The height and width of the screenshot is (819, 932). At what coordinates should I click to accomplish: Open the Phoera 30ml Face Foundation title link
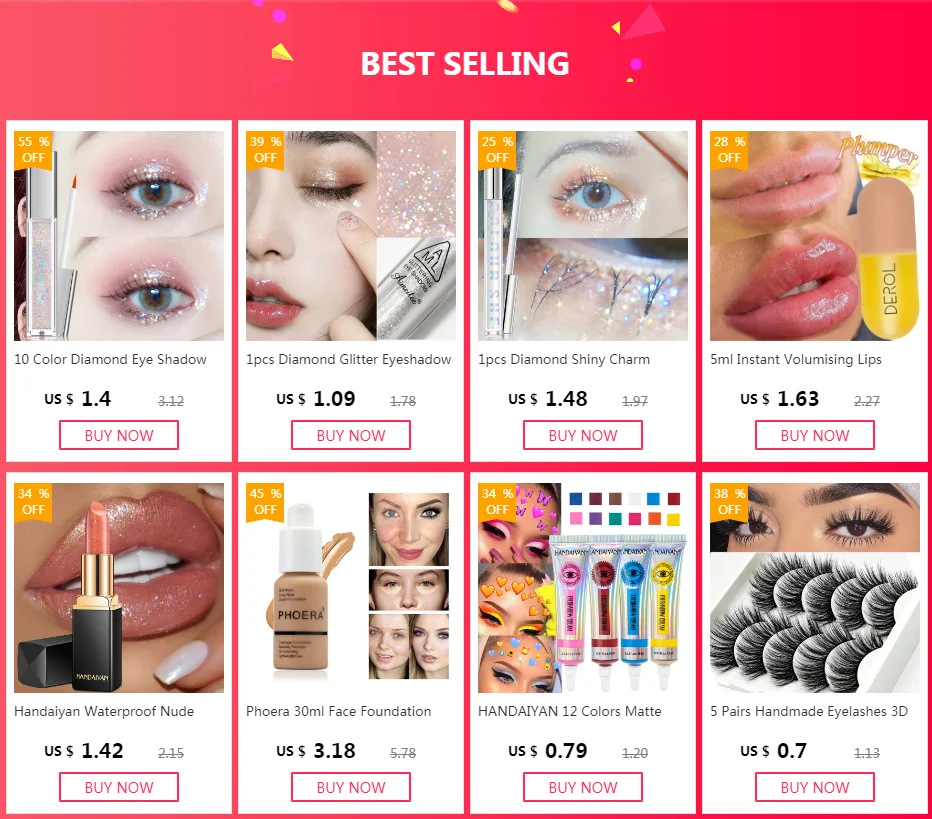pos(338,711)
